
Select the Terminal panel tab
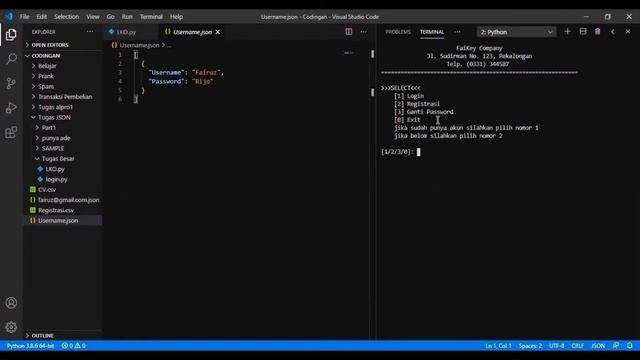pos(432,32)
